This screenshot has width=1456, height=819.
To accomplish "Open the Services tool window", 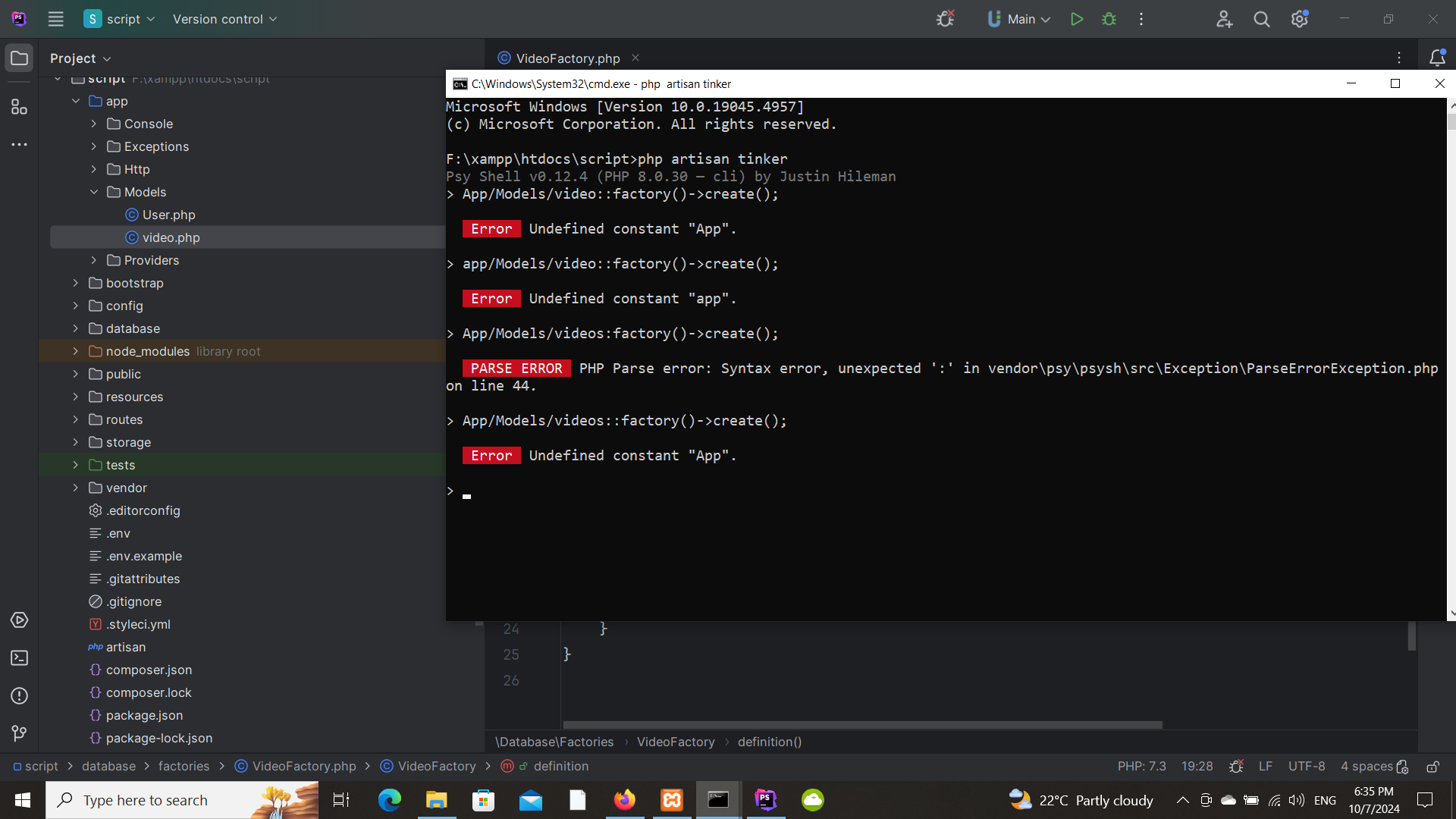I will [x=19, y=620].
